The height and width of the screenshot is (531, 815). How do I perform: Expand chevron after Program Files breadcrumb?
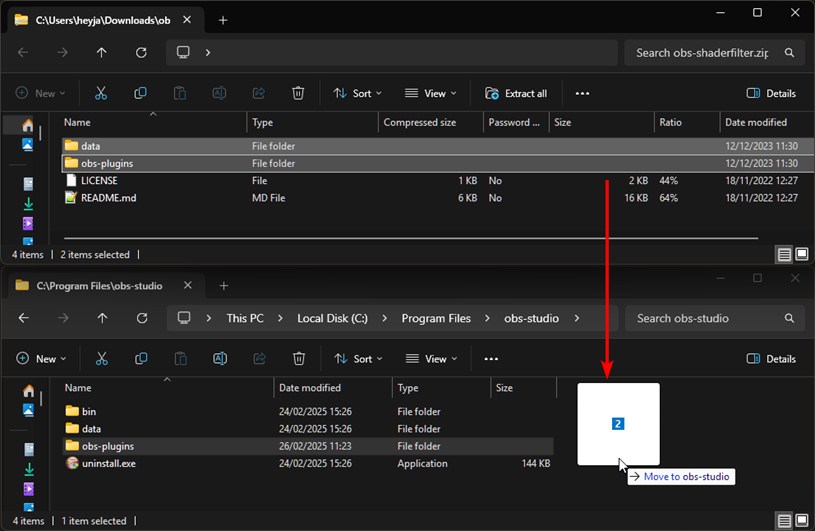coord(487,318)
